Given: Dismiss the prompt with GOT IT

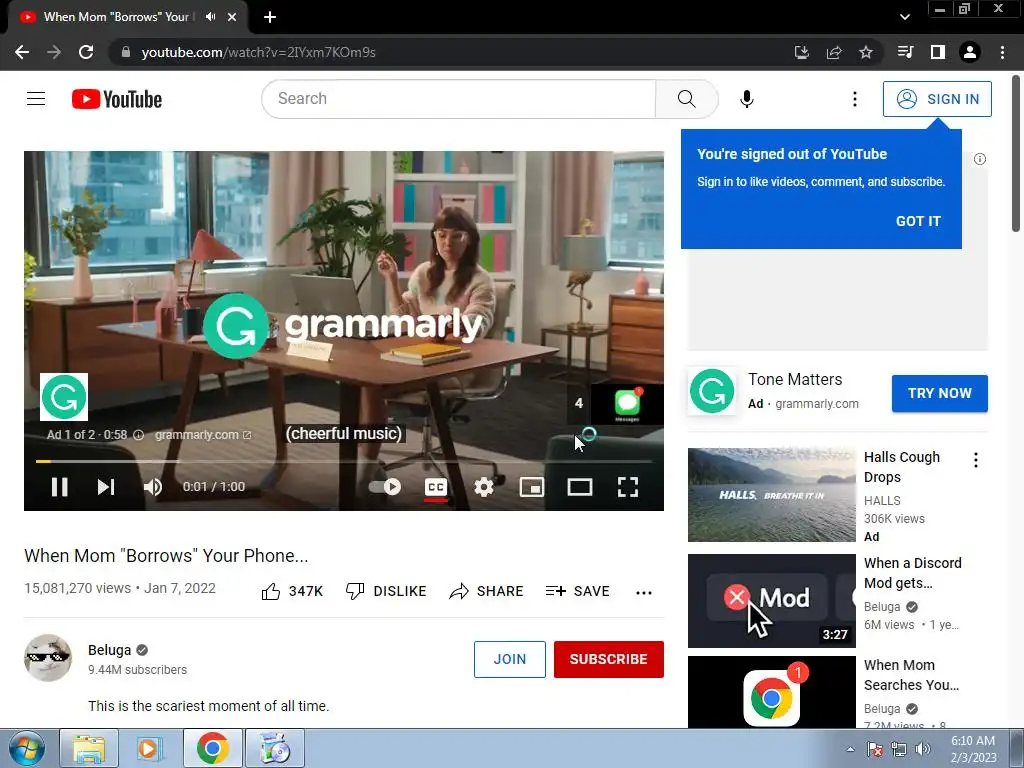Looking at the screenshot, I should (918, 221).
